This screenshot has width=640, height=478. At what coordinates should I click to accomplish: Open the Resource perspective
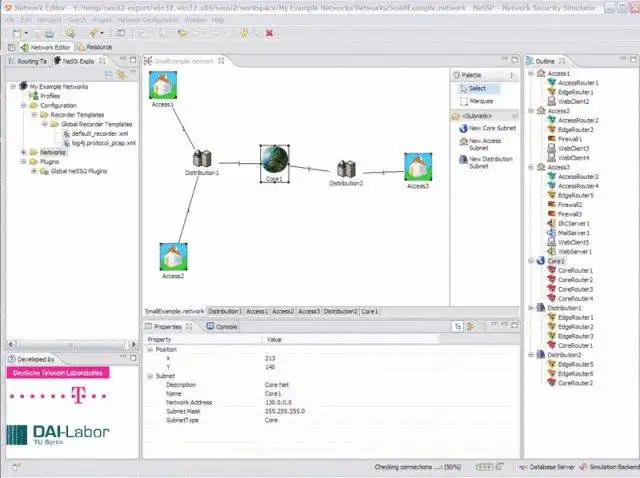95,47
